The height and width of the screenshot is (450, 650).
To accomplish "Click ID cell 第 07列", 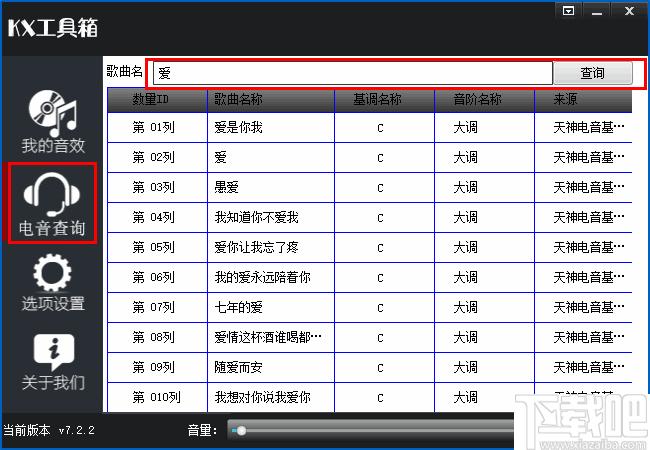I will click(157, 307).
